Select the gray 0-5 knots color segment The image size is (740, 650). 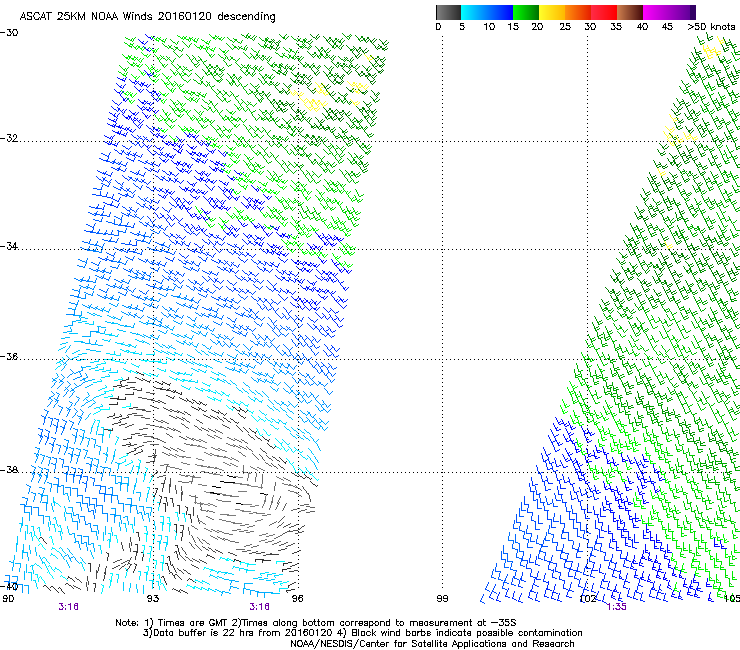point(448,12)
